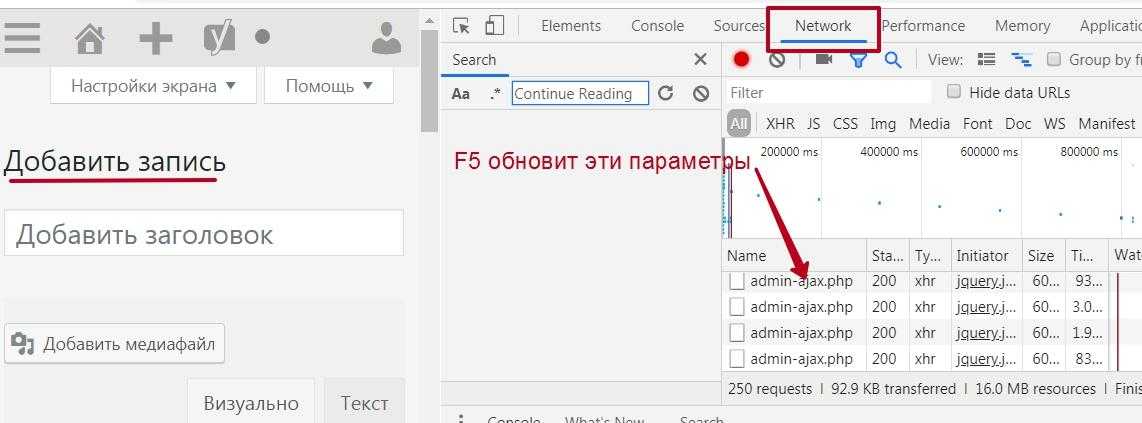Viewport: 1142px width, 423px height.
Task: Click the refresh search results icon
Action: [666, 93]
